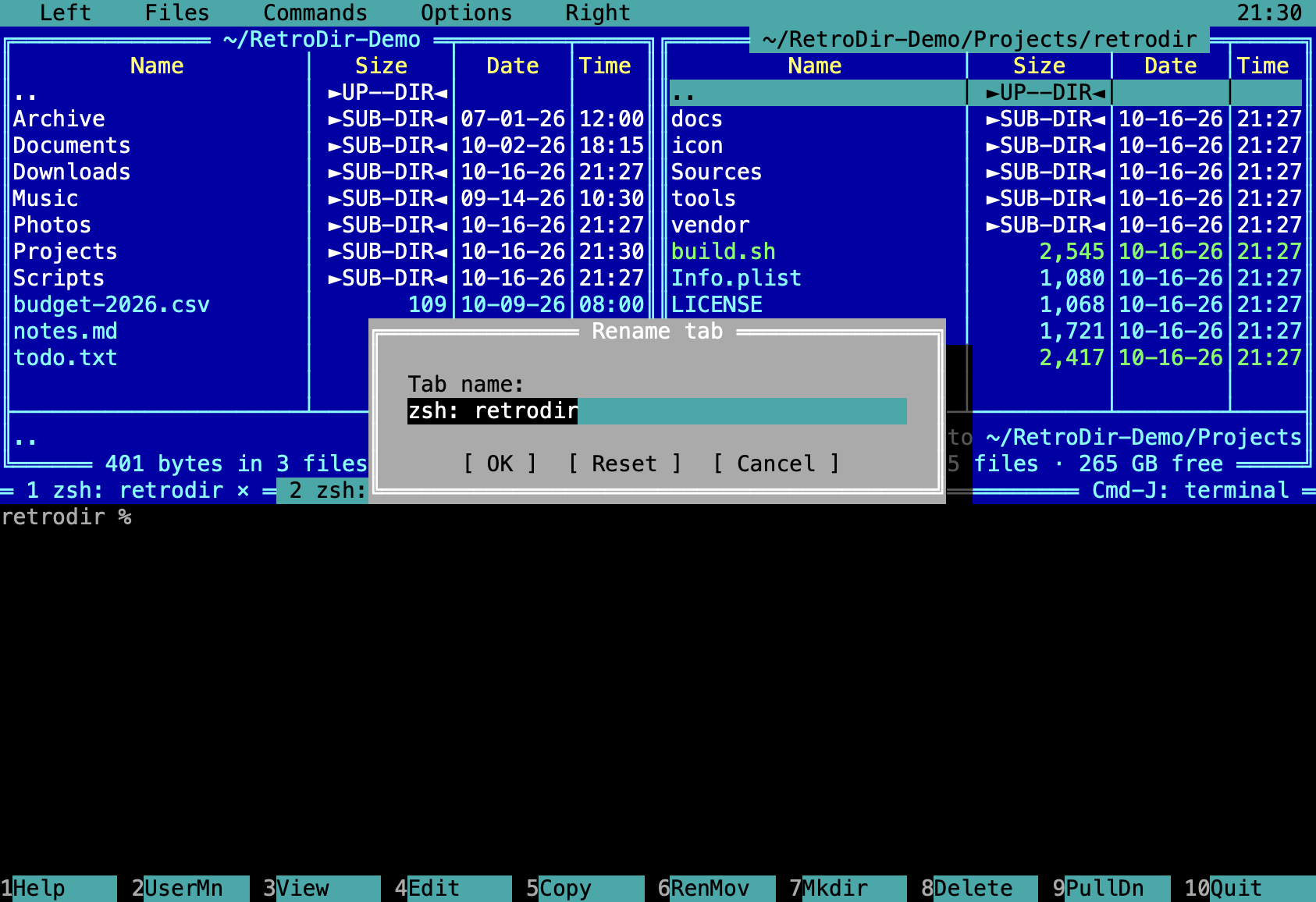
Task: Focus the Tab name input field
Action: coord(657,411)
